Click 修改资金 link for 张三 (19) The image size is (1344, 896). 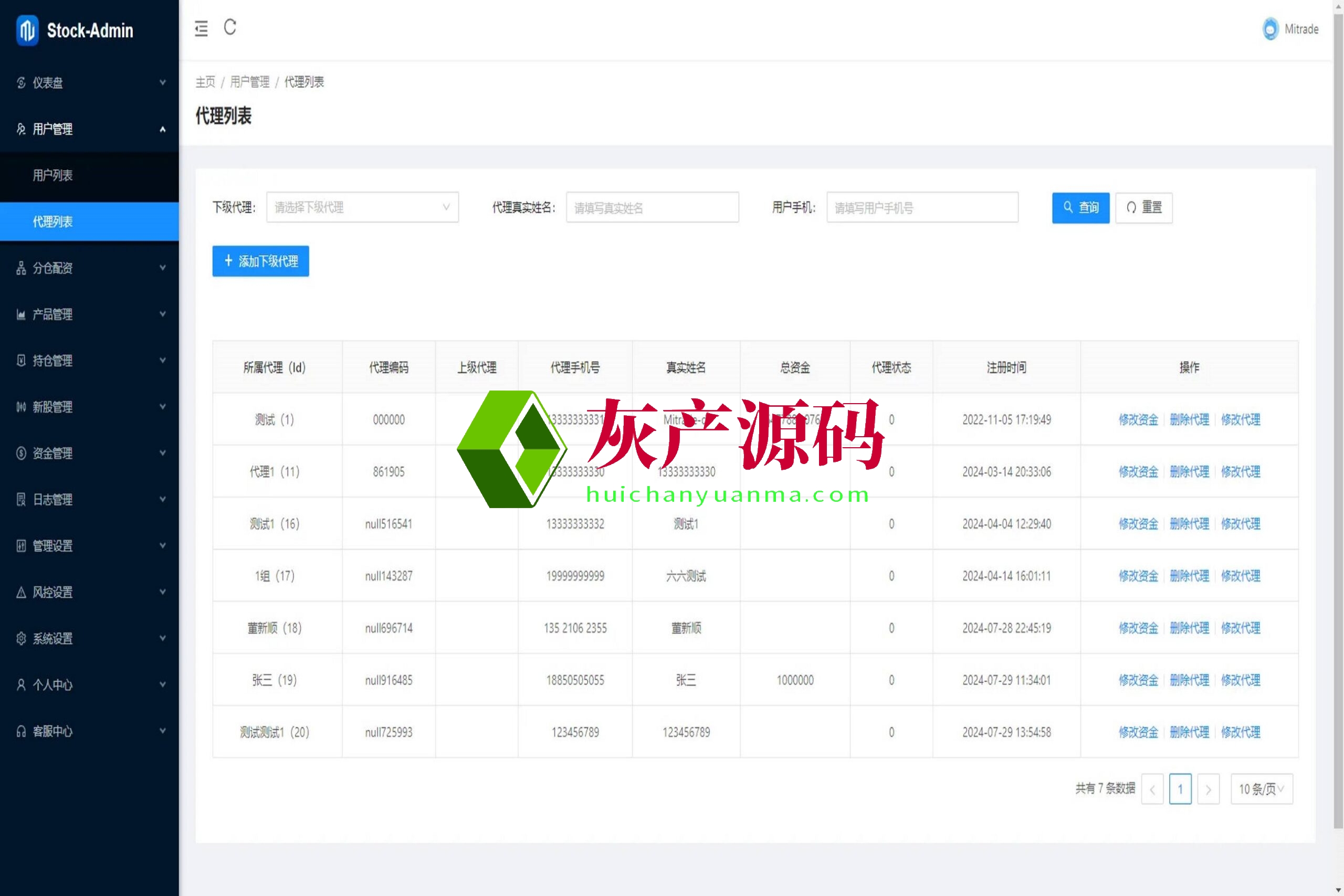[x=1138, y=680]
